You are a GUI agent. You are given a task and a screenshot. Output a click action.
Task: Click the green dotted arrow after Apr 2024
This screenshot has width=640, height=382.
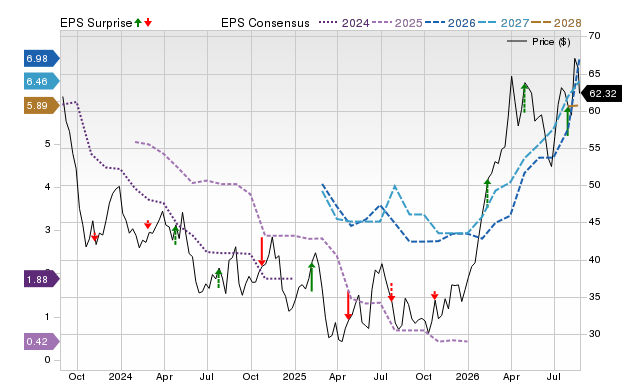[176, 235]
